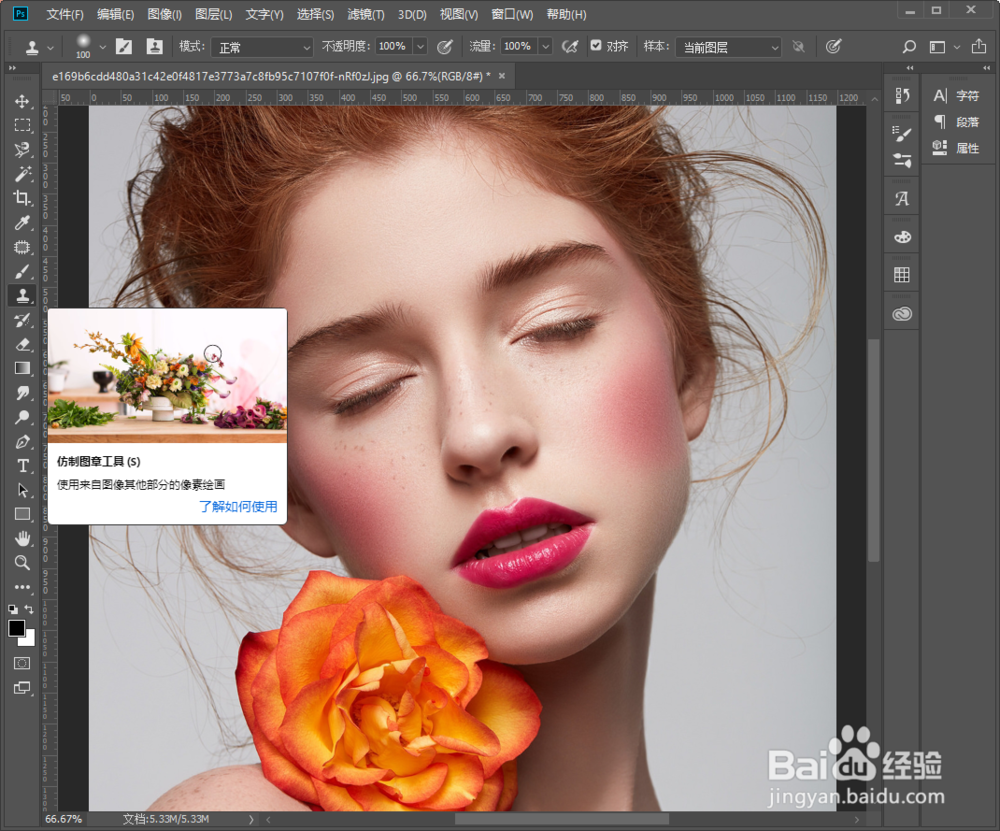
Task: Uncheck the 对齐 aligned checkbox
Action: 596,46
